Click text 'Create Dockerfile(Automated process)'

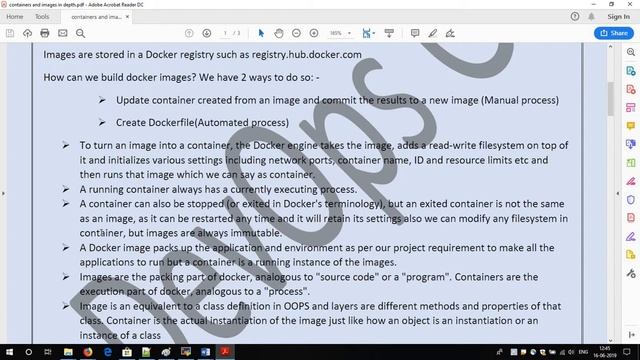(x=202, y=122)
